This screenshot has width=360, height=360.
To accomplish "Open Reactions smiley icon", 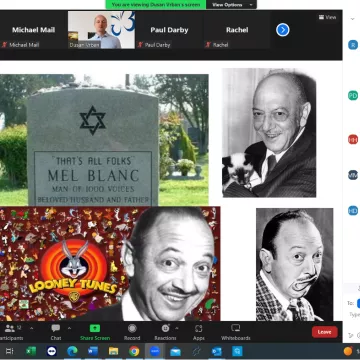I will click(166, 328).
